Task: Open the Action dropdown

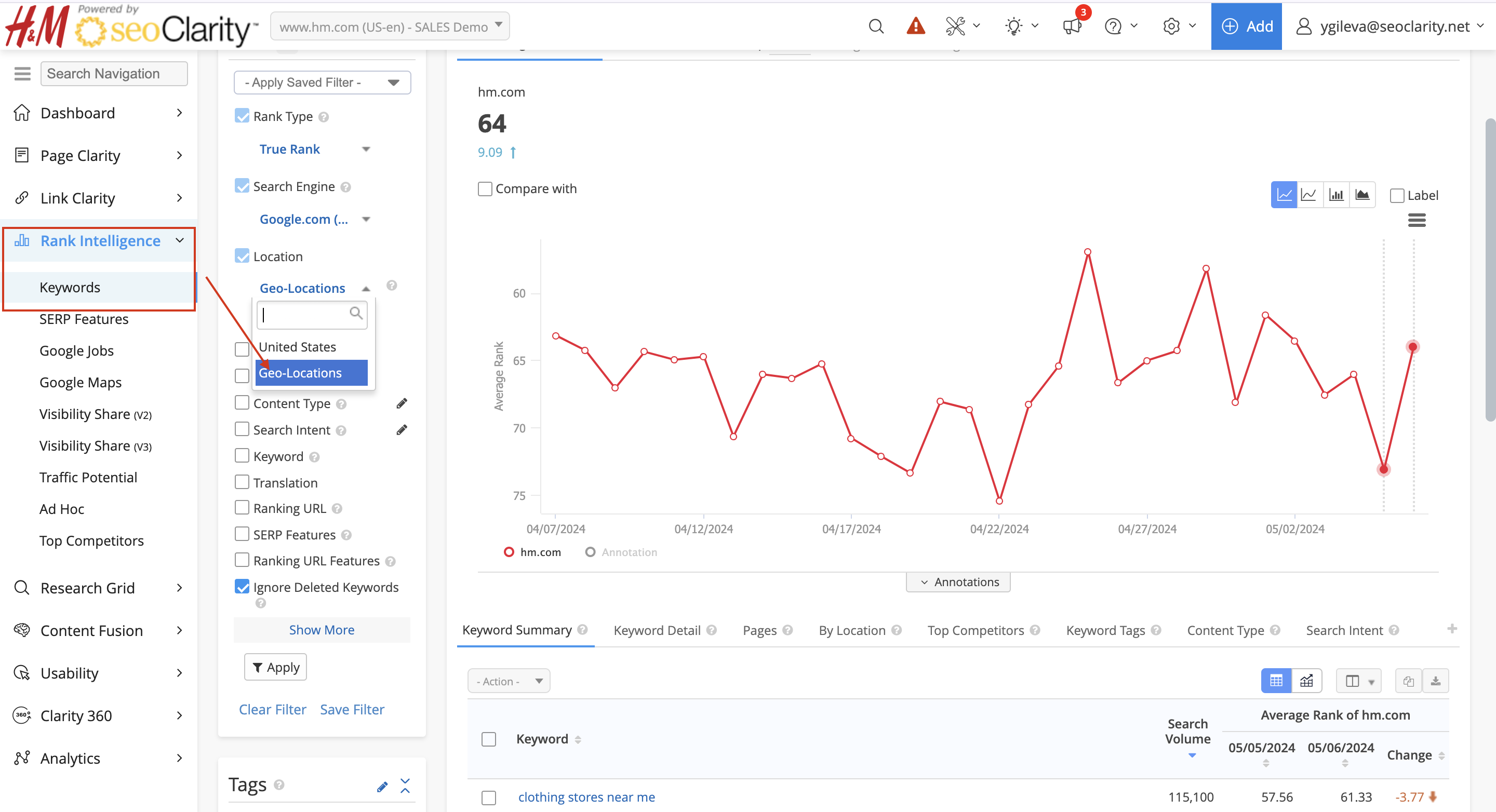Action: coord(509,681)
